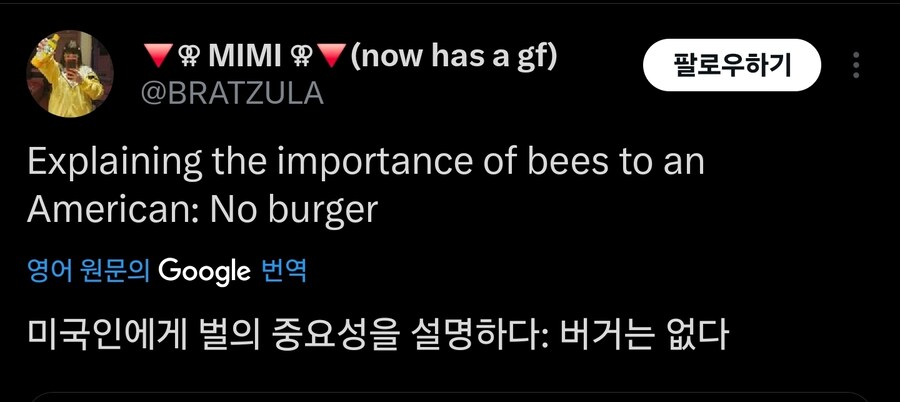The width and height of the screenshot is (900, 402).
Task: Click the Google logo in translation line
Action: coord(203,270)
